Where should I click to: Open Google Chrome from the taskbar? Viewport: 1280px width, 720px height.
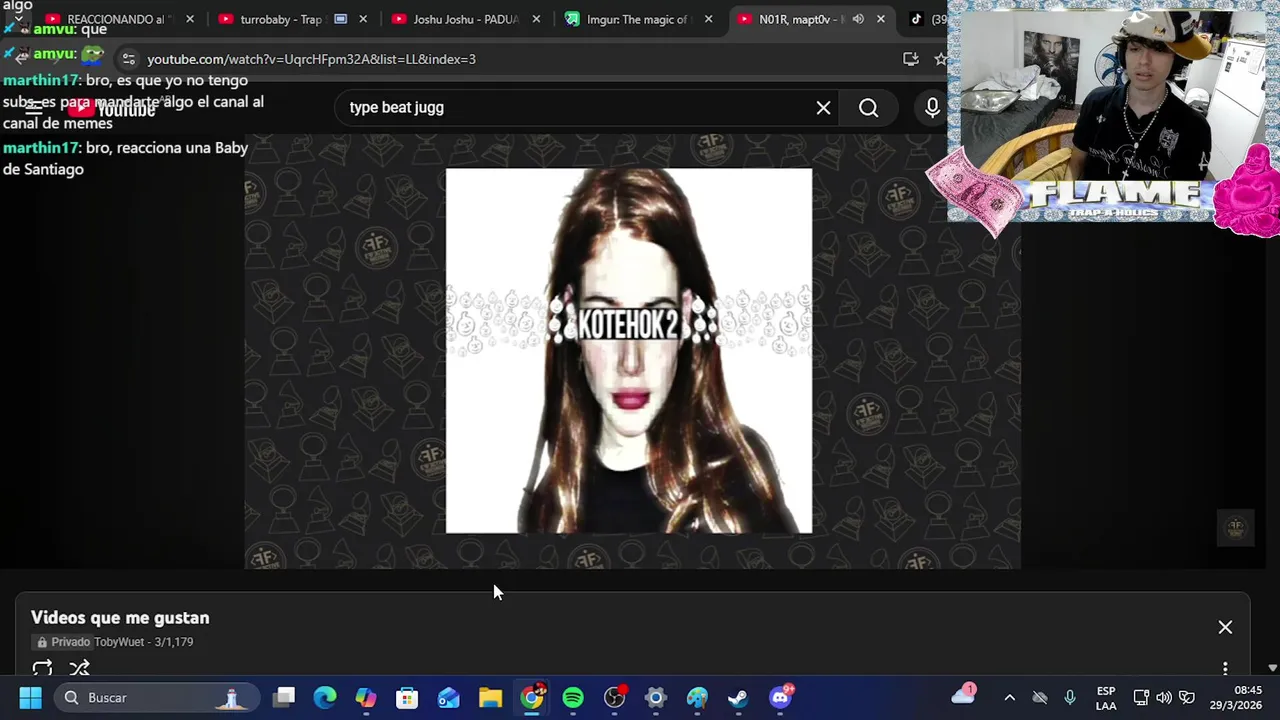point(532,697)
